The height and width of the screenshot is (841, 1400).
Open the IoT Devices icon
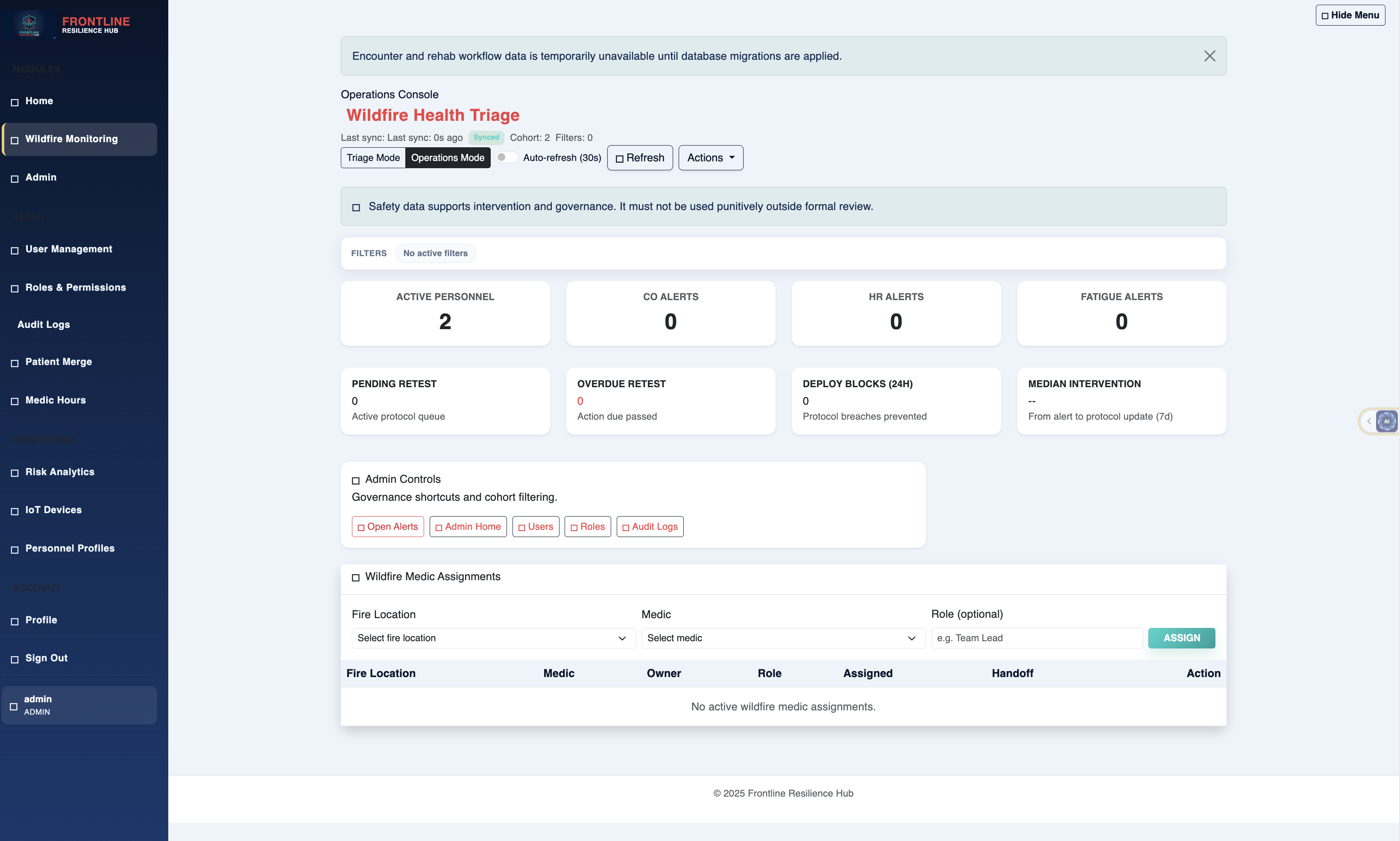[x=15, y=511]
